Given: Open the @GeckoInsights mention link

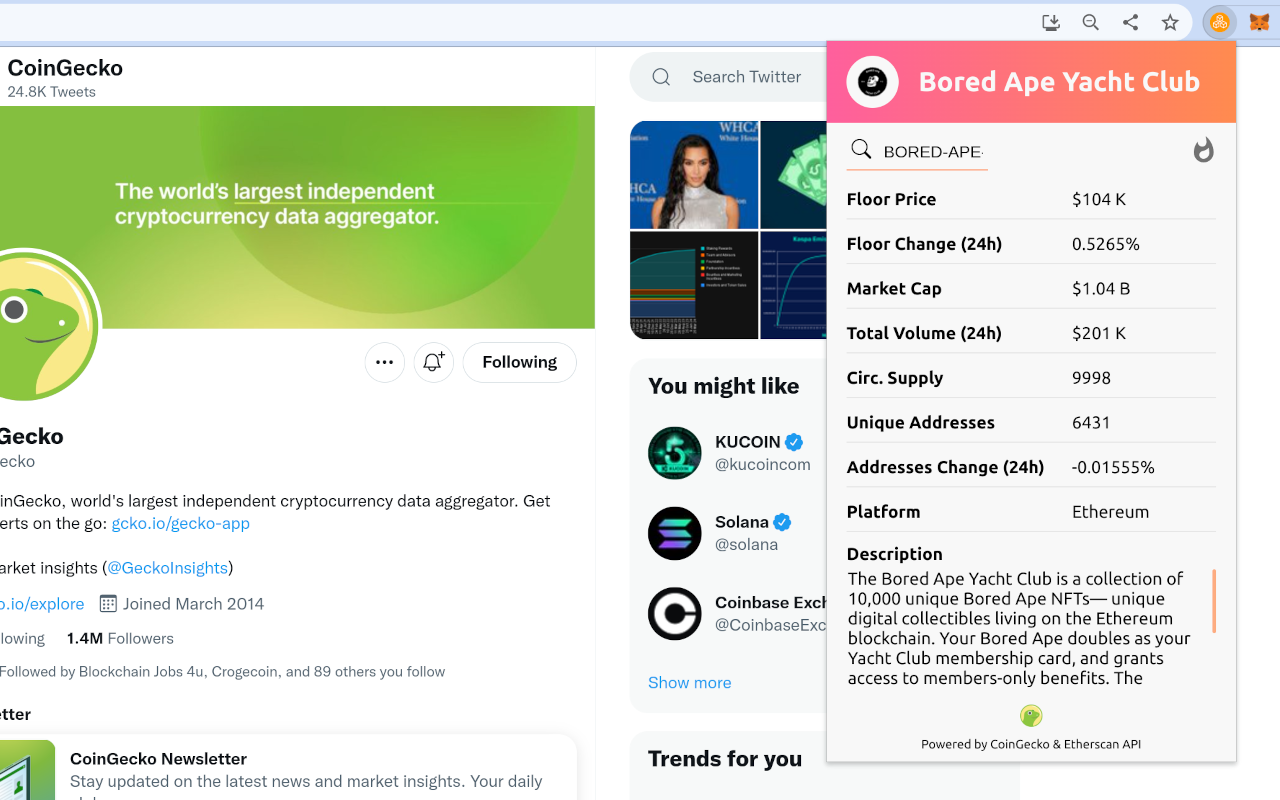Looking at the screenshot, I should [167, 567].
